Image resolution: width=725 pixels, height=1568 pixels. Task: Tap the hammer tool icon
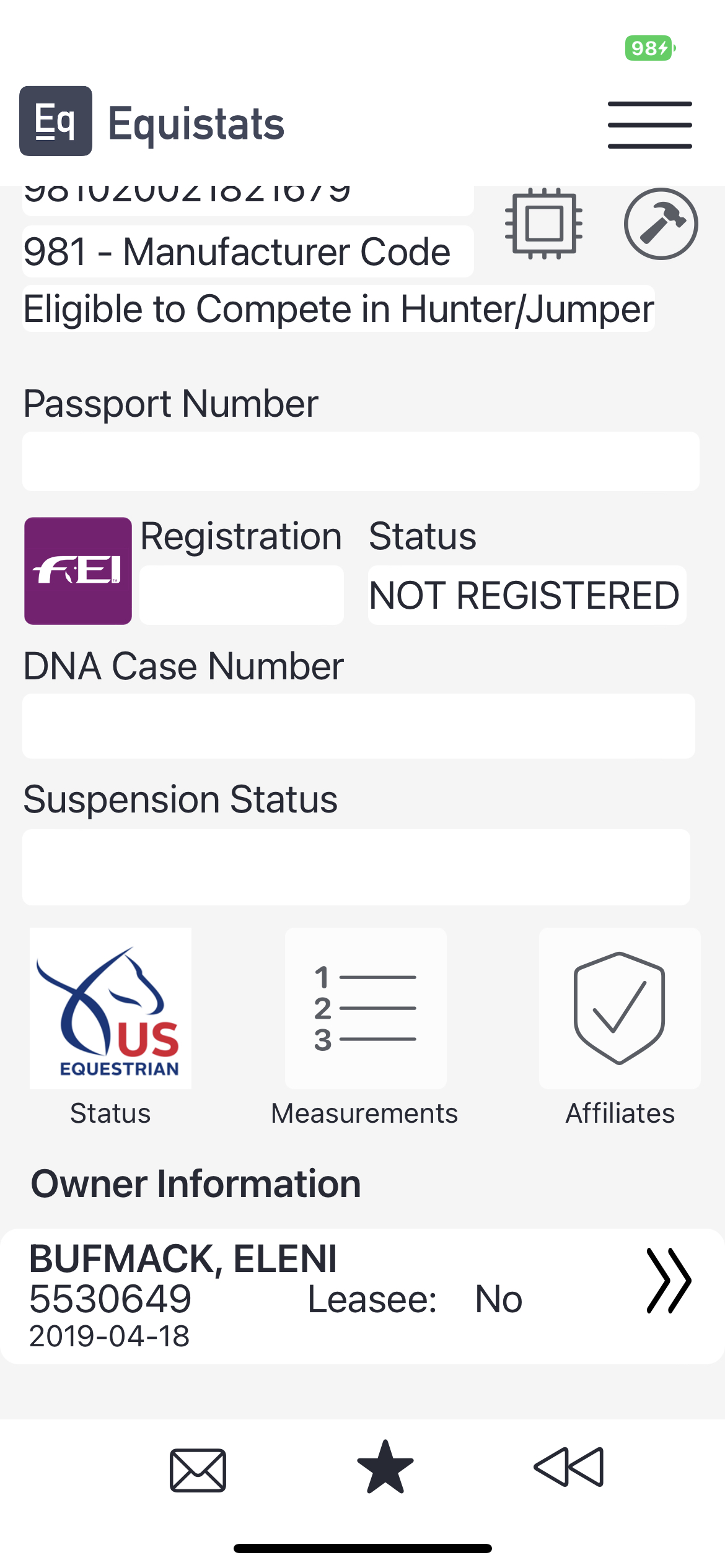(x=661, y=224)
